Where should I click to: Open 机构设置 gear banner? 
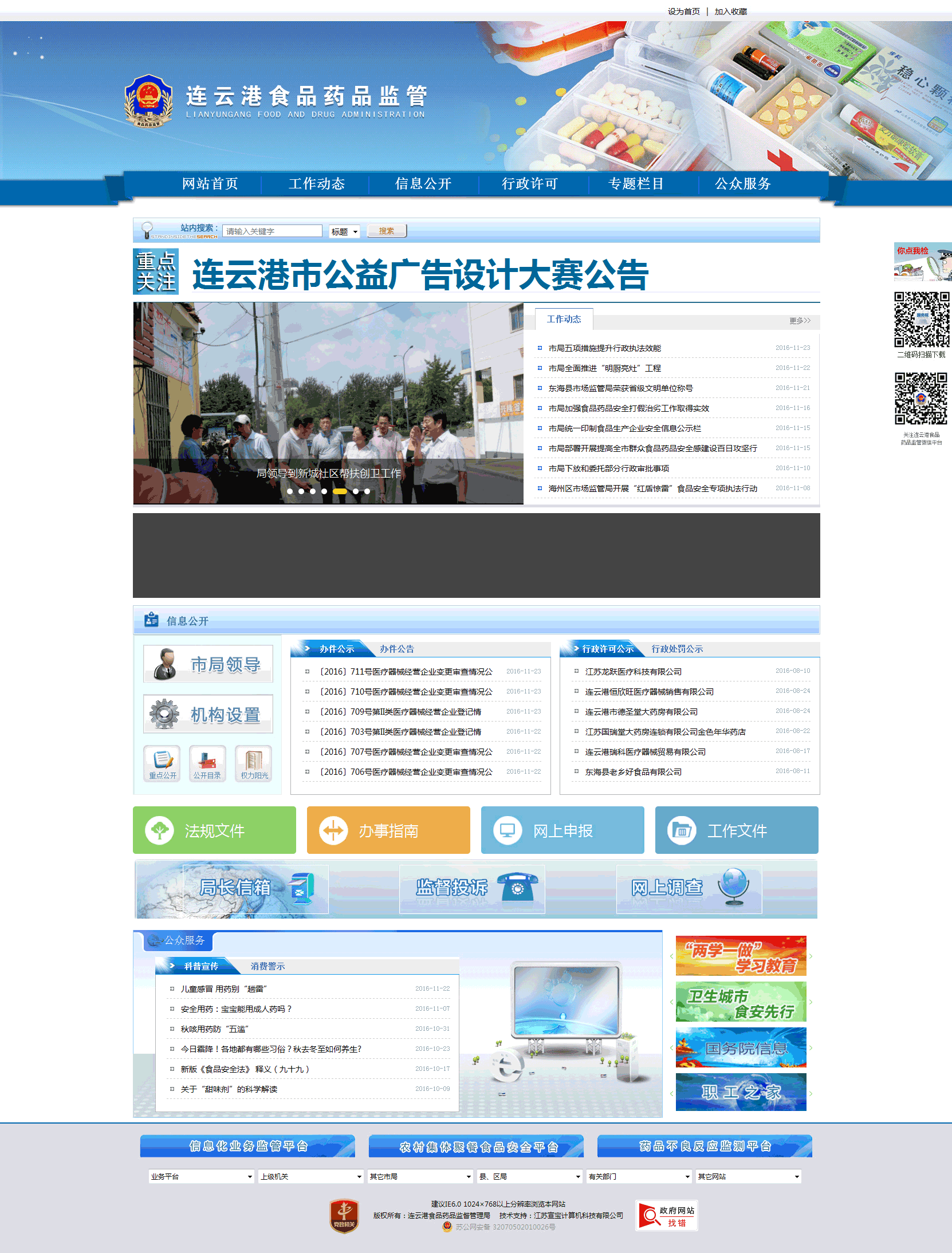(x=208, y=714)
